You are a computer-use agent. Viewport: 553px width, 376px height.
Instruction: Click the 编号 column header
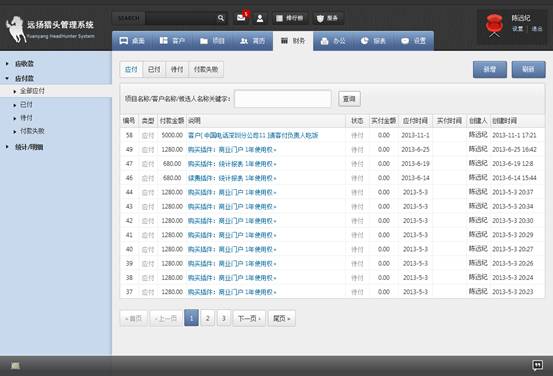click(x=129, y=121)
